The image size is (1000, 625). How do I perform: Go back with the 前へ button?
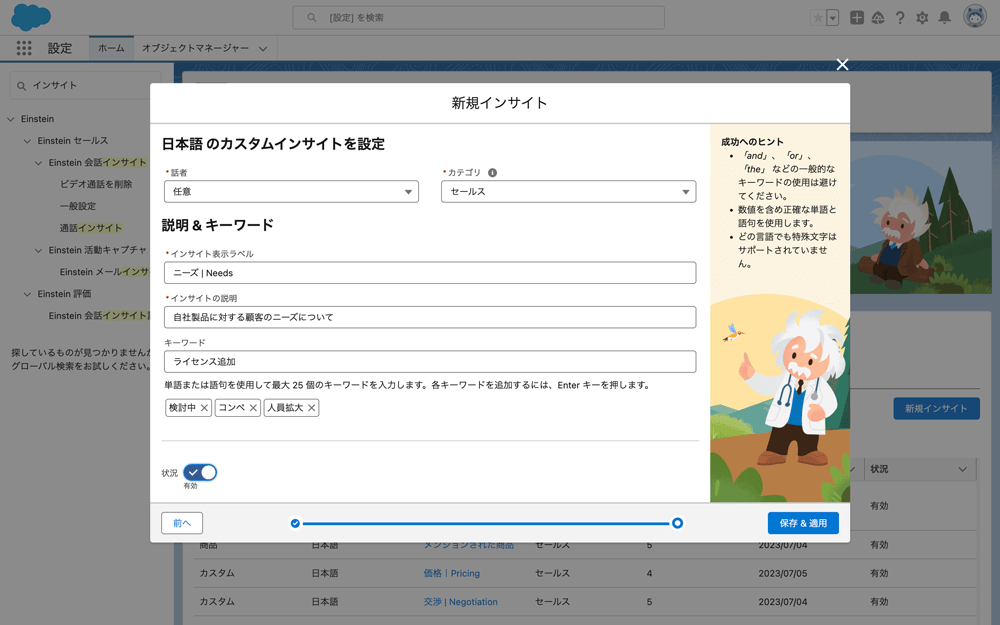click(182, 523)
